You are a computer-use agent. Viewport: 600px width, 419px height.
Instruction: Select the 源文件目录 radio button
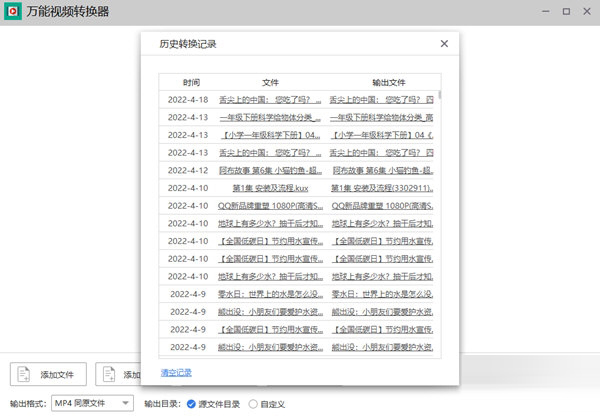point(191,404)
